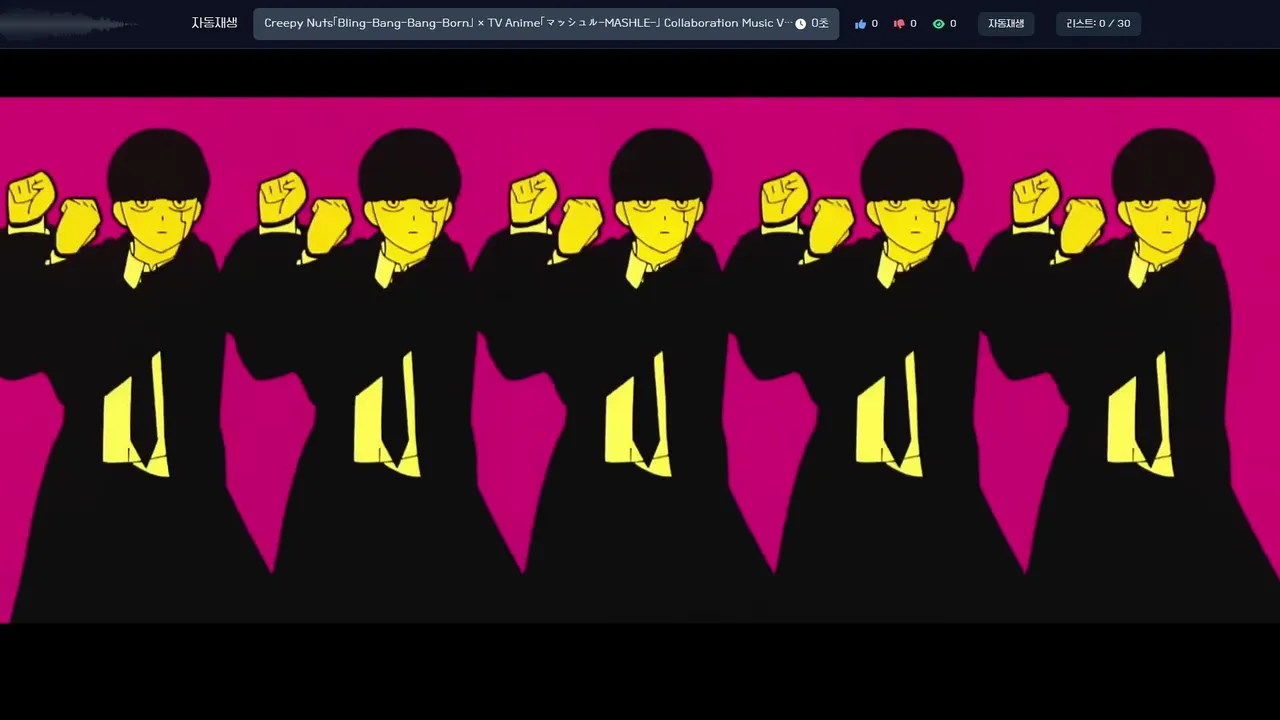Click the 자동재생 label beside the waveform
Image resolution: width=1280 pixels, height=720 pixels.
point(214,23)
